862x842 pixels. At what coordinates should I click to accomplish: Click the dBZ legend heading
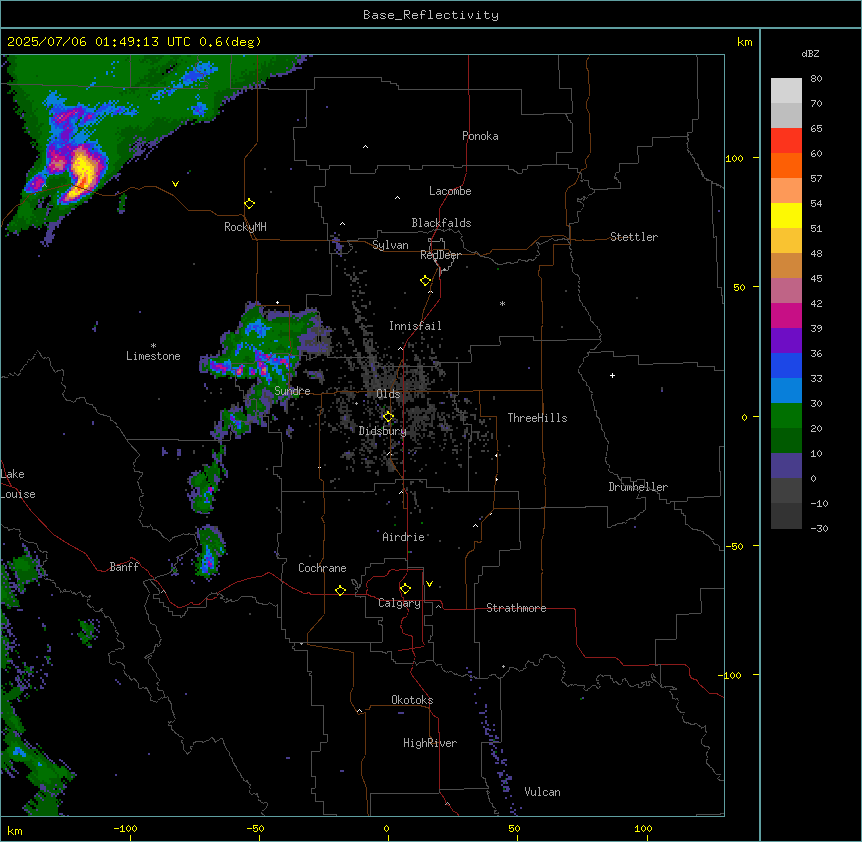(x=810, y=53)
